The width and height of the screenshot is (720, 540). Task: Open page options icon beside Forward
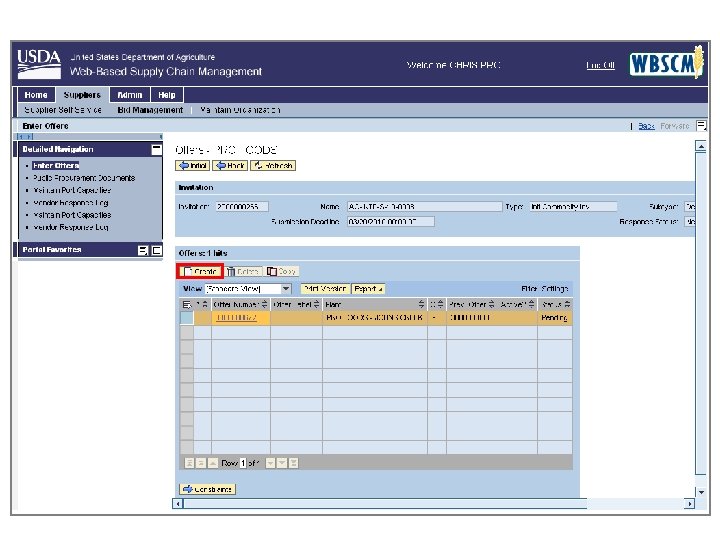[x=701, y=125]
